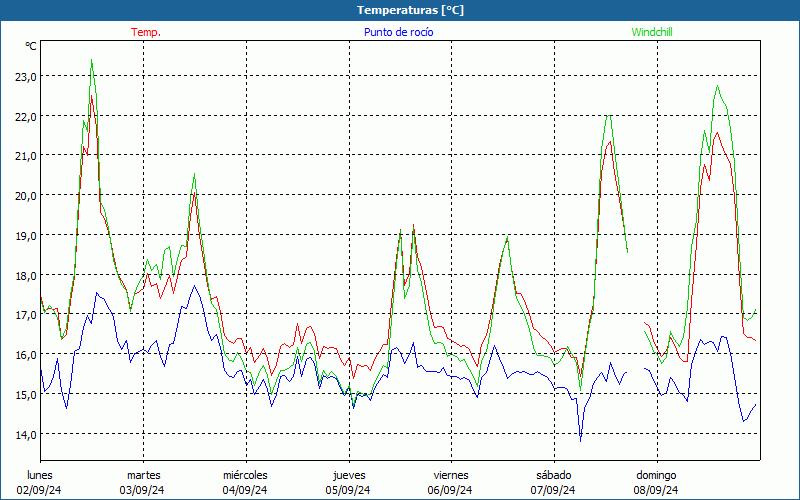
Task: Click the 21,0 y-axis value
Action: [x=26, y=156]
